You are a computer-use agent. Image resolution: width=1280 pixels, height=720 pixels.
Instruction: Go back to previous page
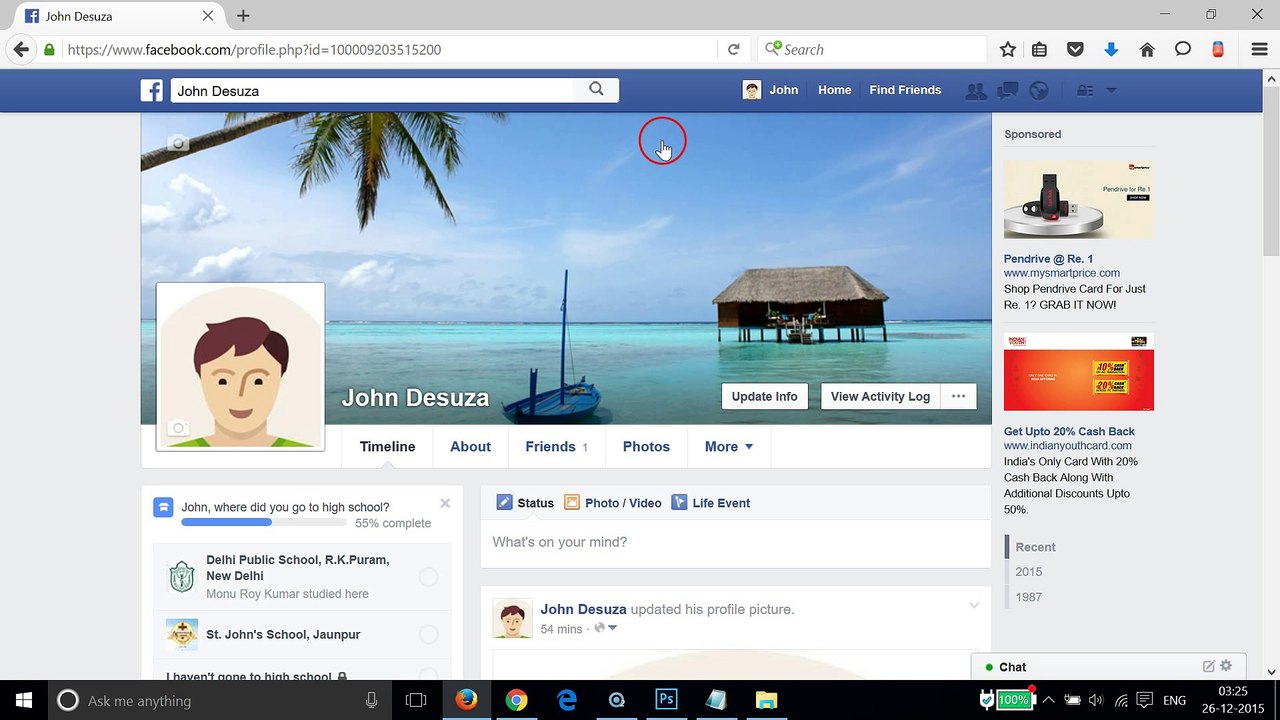(21, 49)
